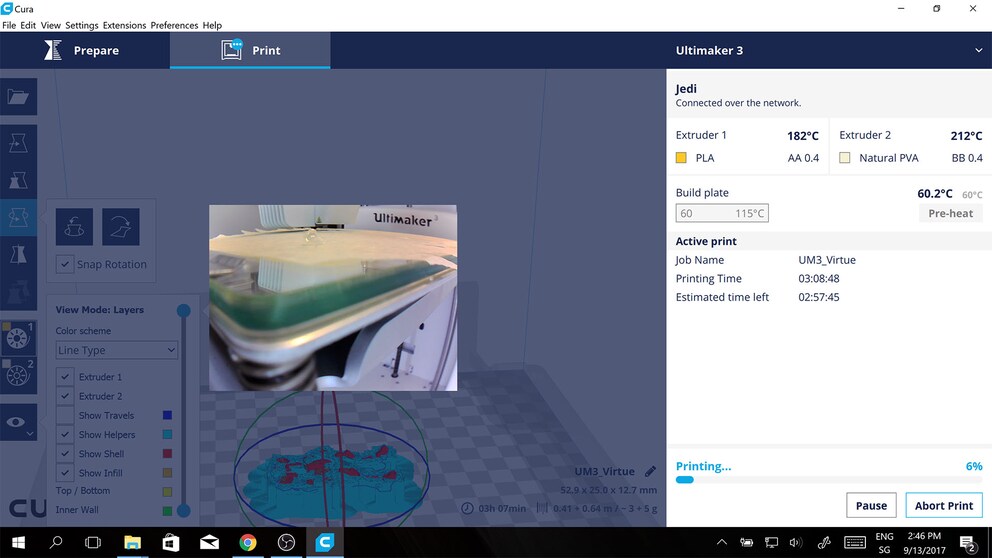Click the Abort Print button
Viewport: 992px width, 558px height.
pos(944,505)
